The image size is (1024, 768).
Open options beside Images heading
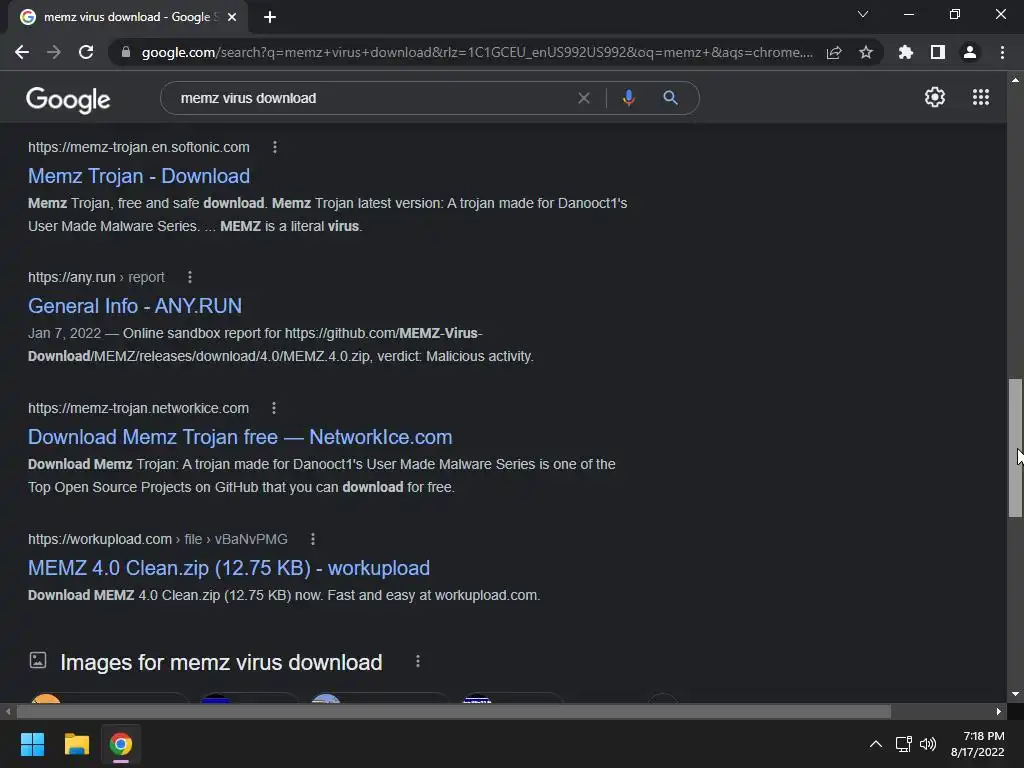pyautogui.click(x=418, y=662)
